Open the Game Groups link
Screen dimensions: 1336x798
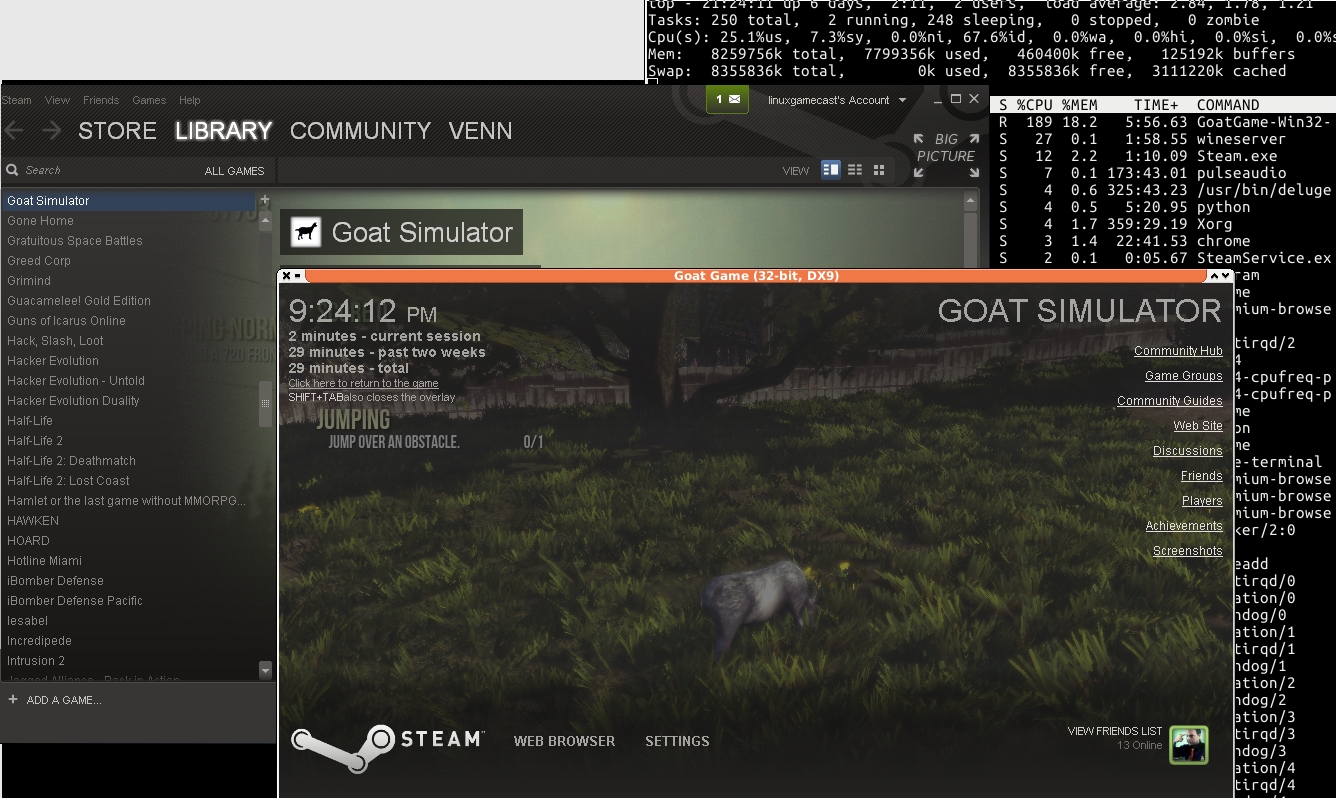[x=1184, y=376]
